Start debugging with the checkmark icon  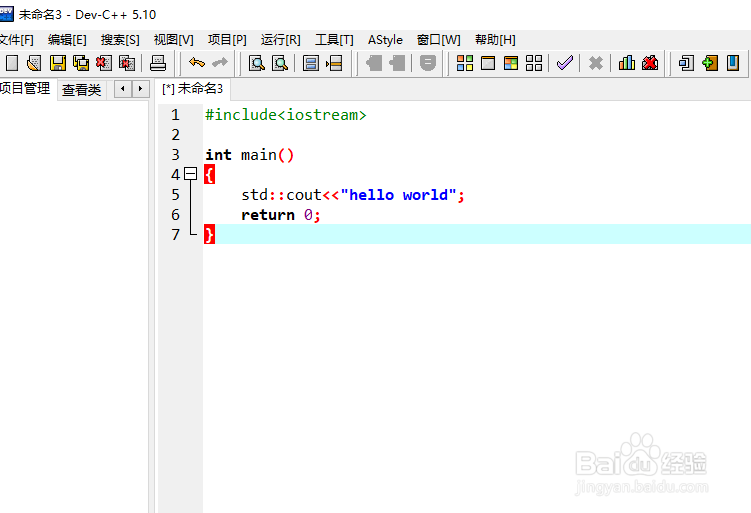coord(565,63)
